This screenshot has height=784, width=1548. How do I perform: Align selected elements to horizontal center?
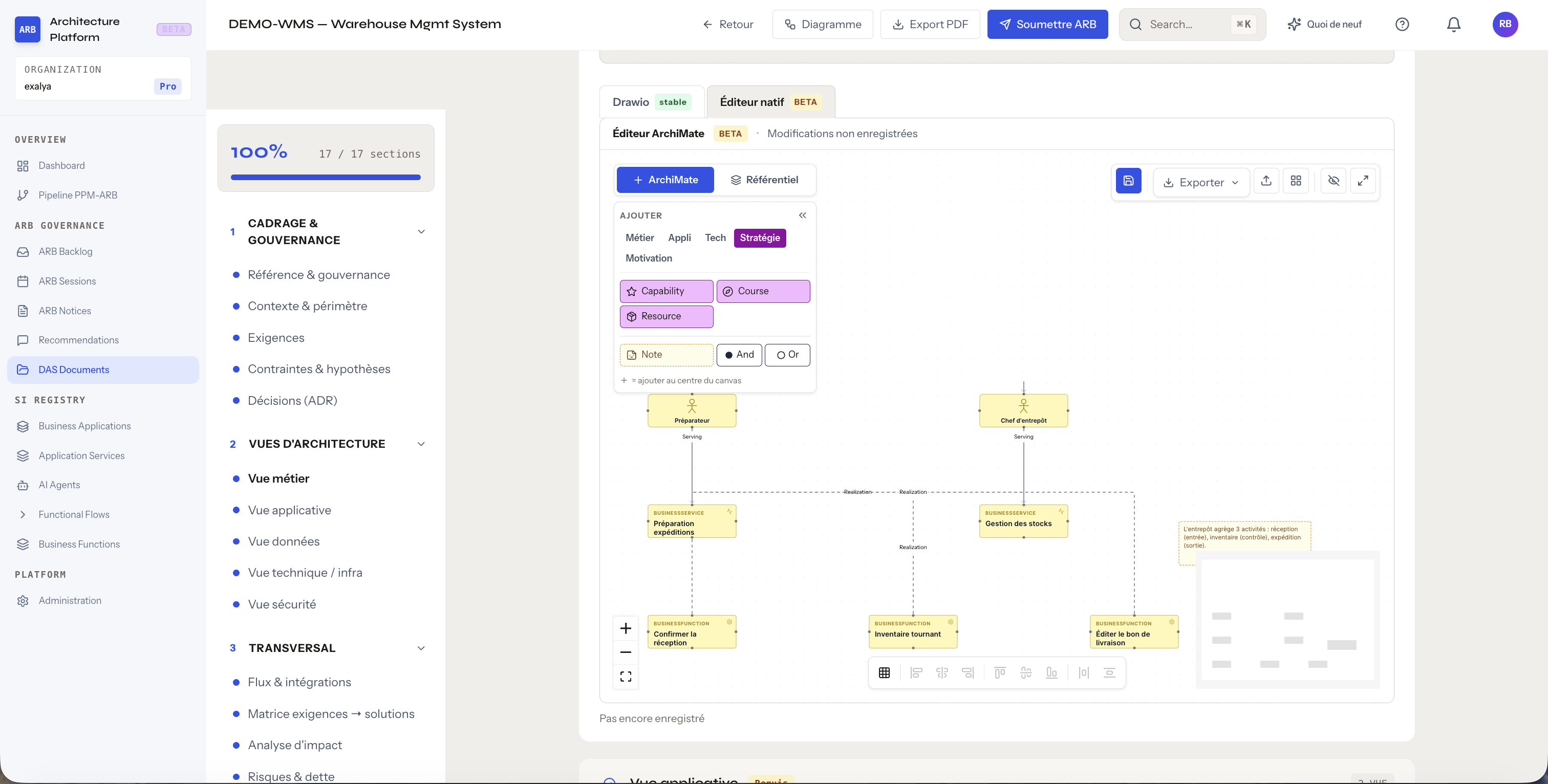coord(942,673)
